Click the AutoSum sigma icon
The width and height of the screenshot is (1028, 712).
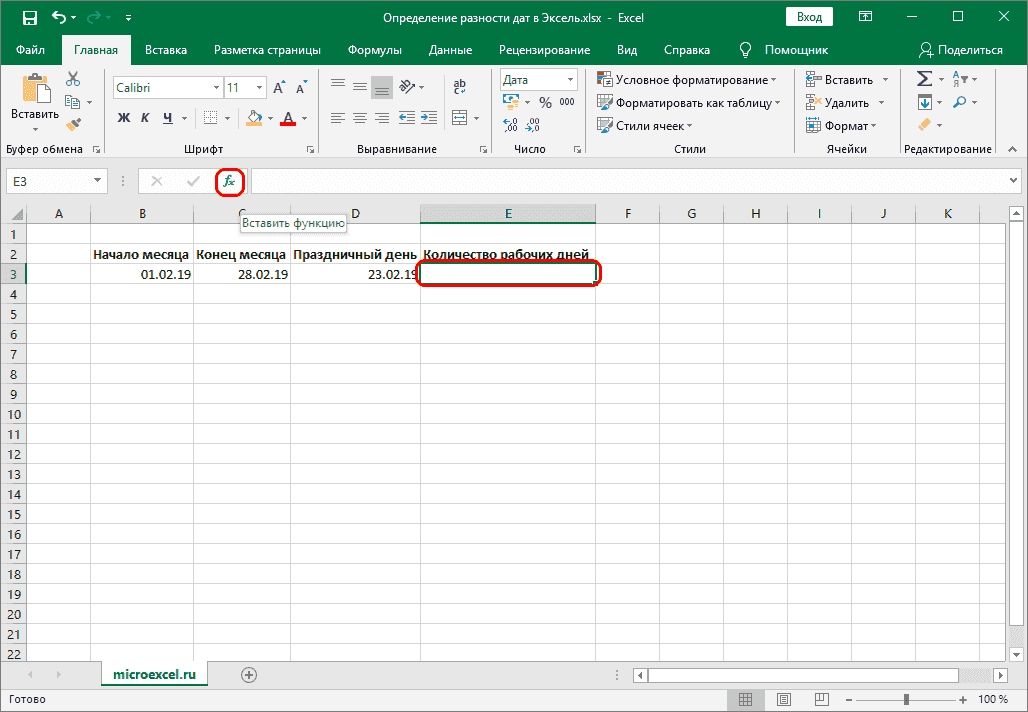(x=924, y=79)
